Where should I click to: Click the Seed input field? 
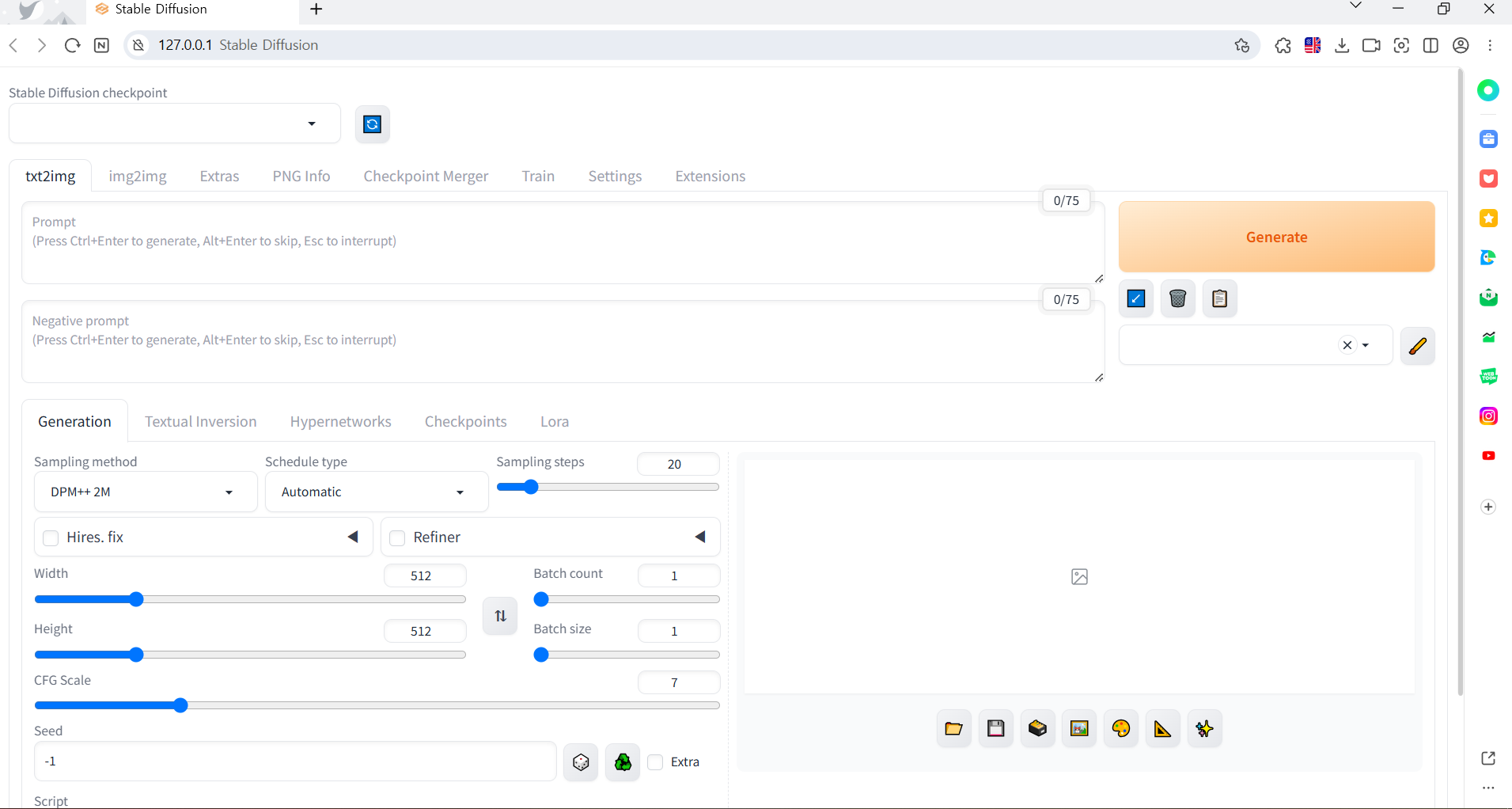click(295, 762)
